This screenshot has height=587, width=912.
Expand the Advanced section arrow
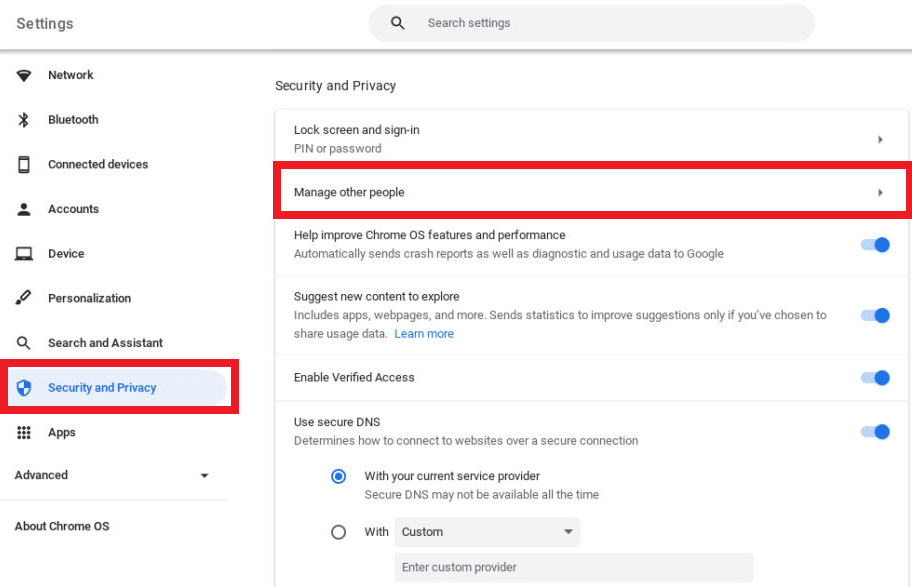(204, 475)
